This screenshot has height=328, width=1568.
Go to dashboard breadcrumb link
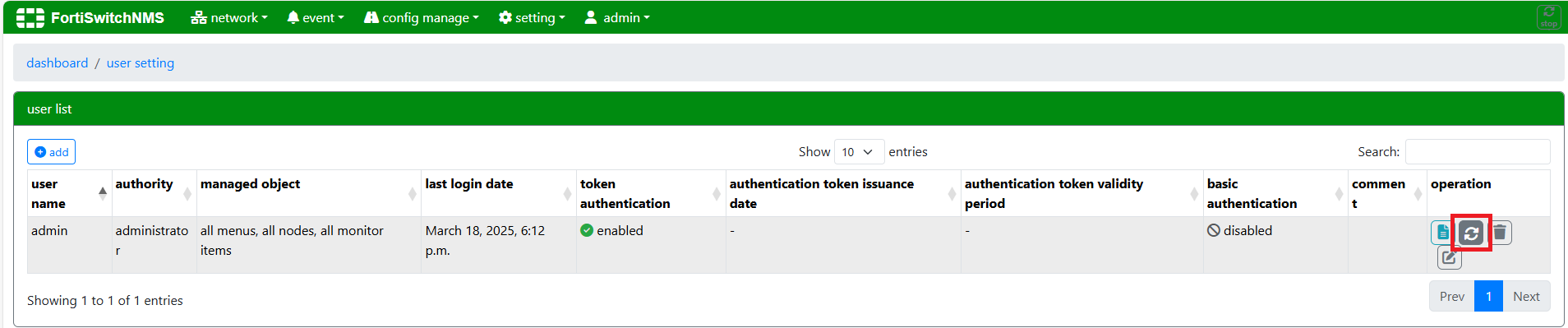tap(58, 63)
